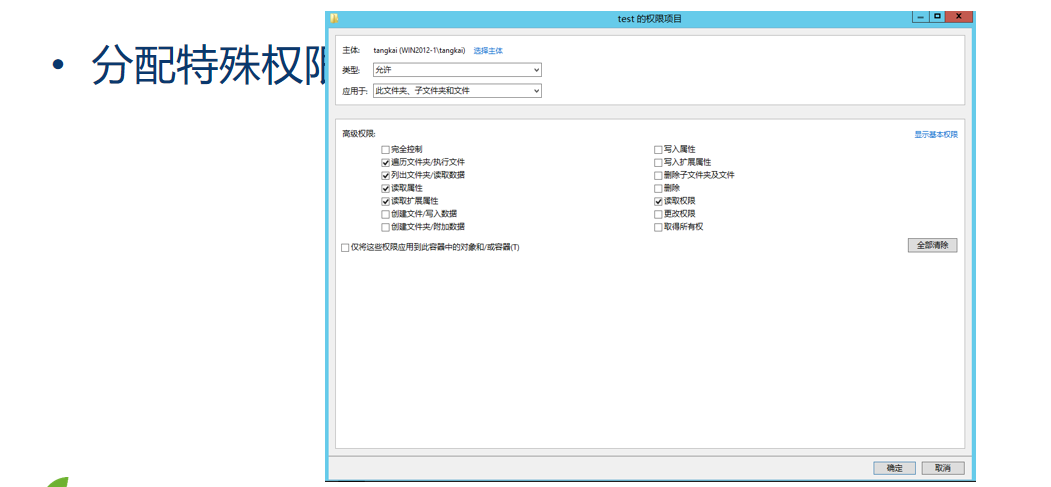The height and width of the screenshot is (487, 1051).
Task: Check the 完全控制 checkbox
Action: pos(385,149)
